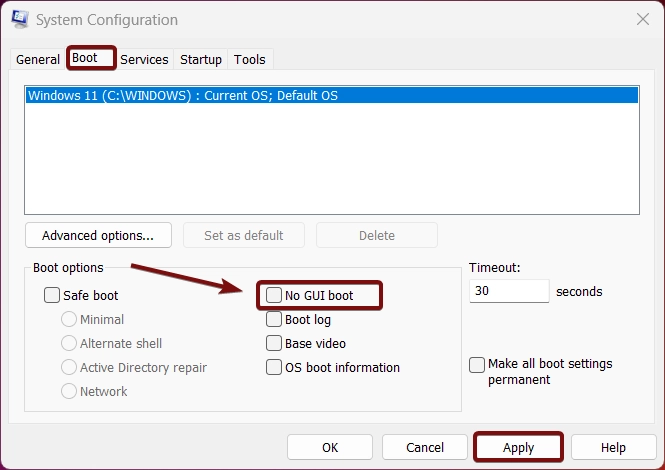This screenshot has width=665, height=470.
Task: Click the Delete button
Action: 377,235
